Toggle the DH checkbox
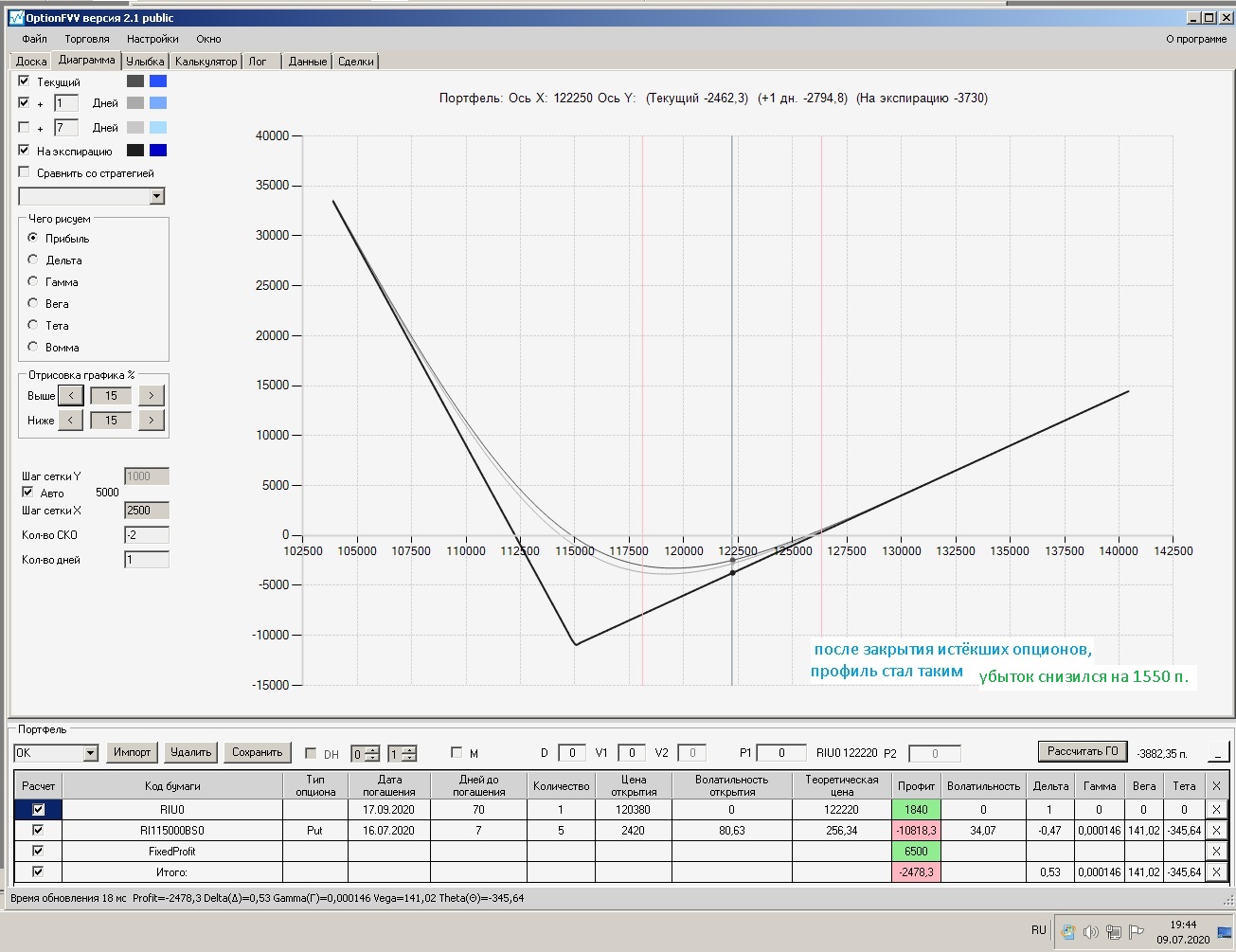 pos(311,753)
